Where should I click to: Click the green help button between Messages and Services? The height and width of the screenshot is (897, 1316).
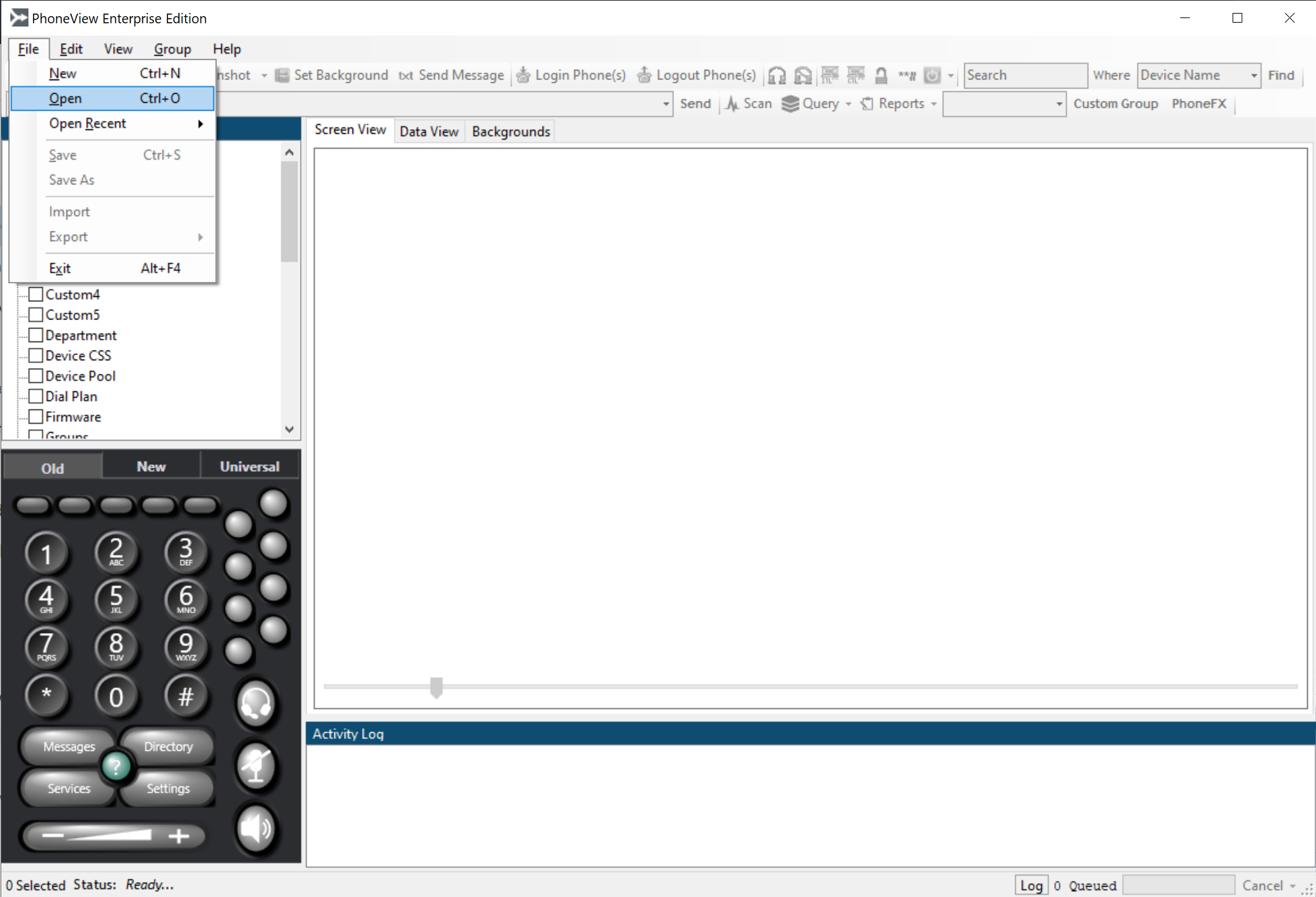coord(116,767)
